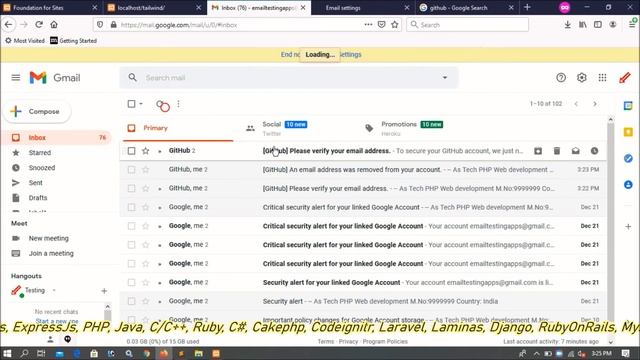The height and width of the screenshot is (360, 640).
Task: Open the Firefox page actions three dots
Action: click(368, 24)
